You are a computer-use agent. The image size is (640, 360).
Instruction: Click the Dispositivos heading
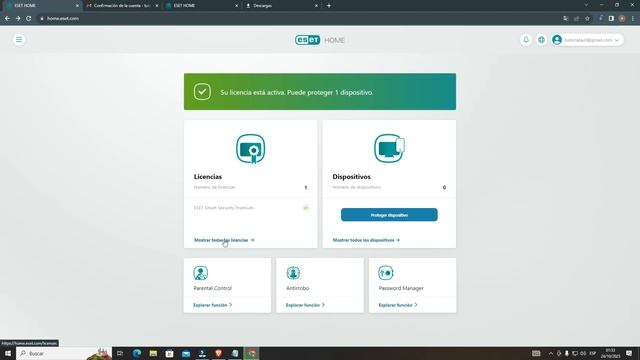(351, 177)
